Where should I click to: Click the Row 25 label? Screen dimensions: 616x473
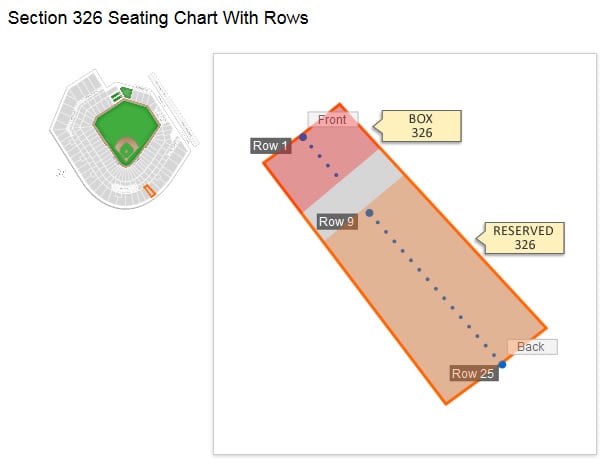pyautogui.click(x=474, y=373)
